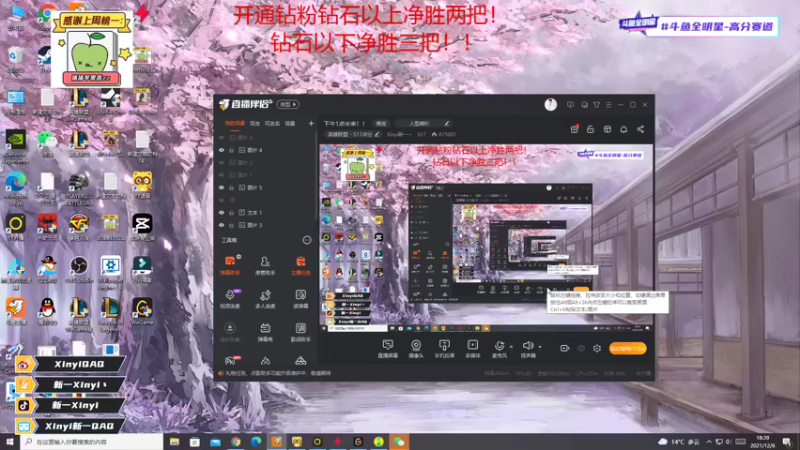Screen dimensions: 800x450
Task: Open the hamburger menu in title bar
Action: pyautogui.click(x=609, y=105)
